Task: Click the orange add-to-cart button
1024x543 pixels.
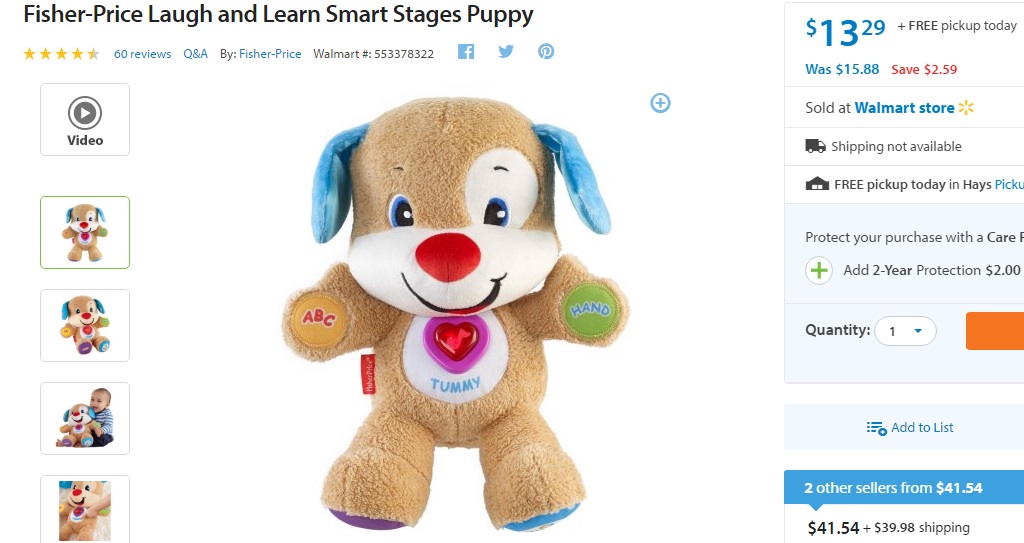Action: tap(995, 331)
